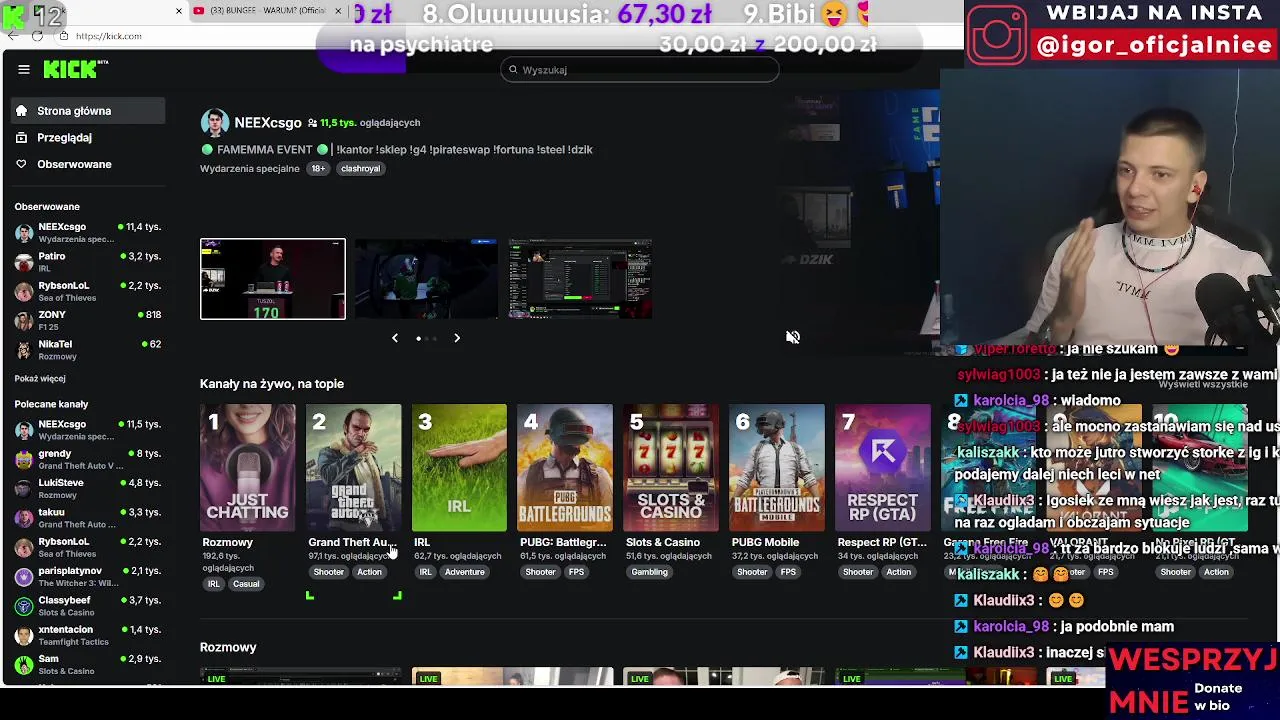Image resolution: width=1280 pixels, height=720 pixels.
Task: Click the Casual tag under Rozmowy
Action: tap(246, 584)
